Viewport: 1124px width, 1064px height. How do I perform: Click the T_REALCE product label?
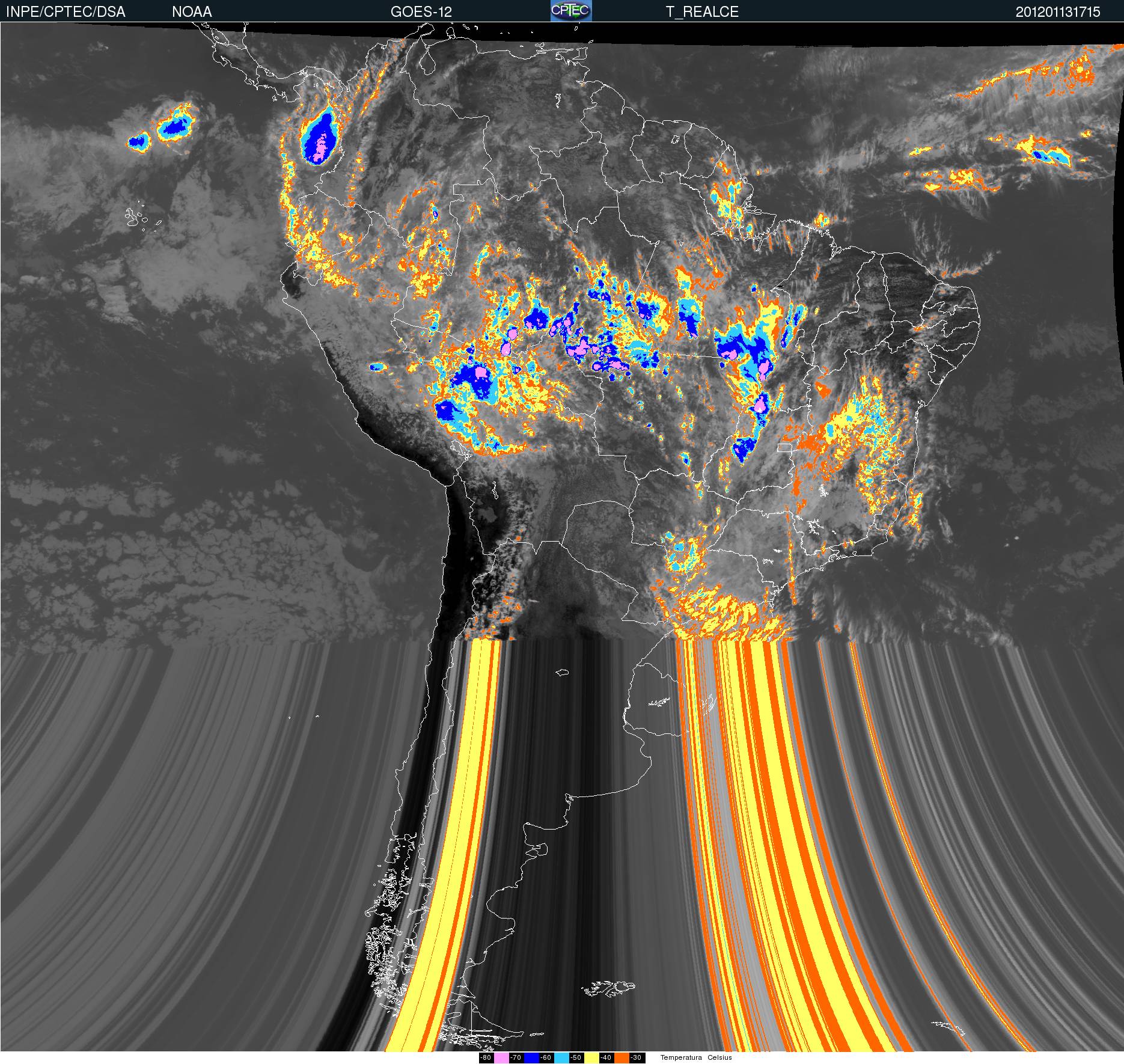(702, 12)
